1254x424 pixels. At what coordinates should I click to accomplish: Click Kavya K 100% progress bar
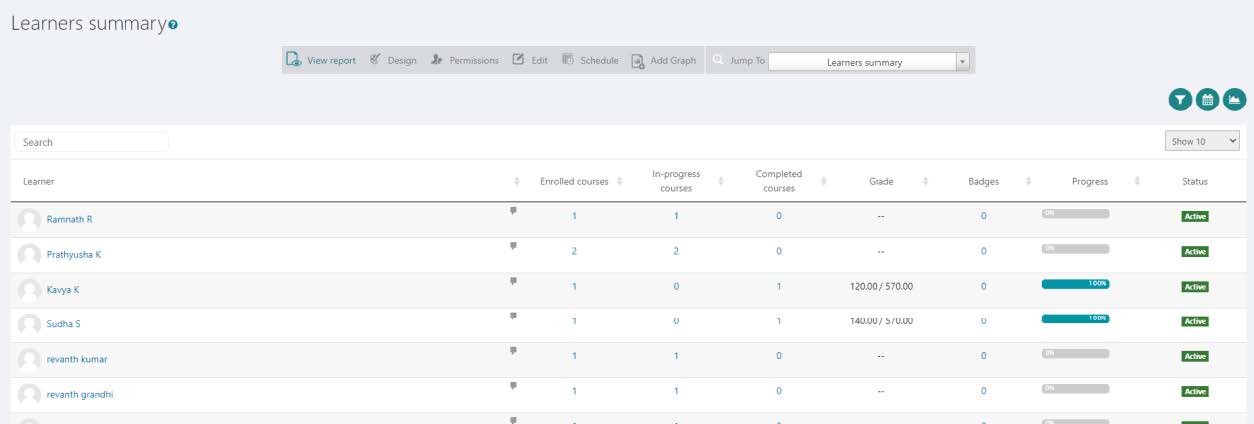coord(1075,284)
